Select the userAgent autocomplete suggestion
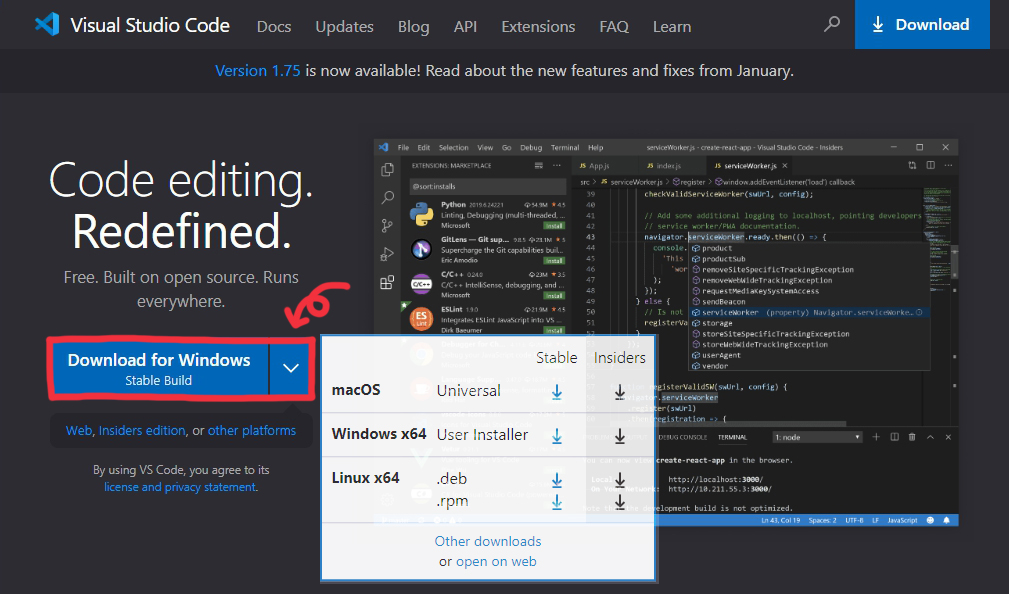 [x=810, y=355]
